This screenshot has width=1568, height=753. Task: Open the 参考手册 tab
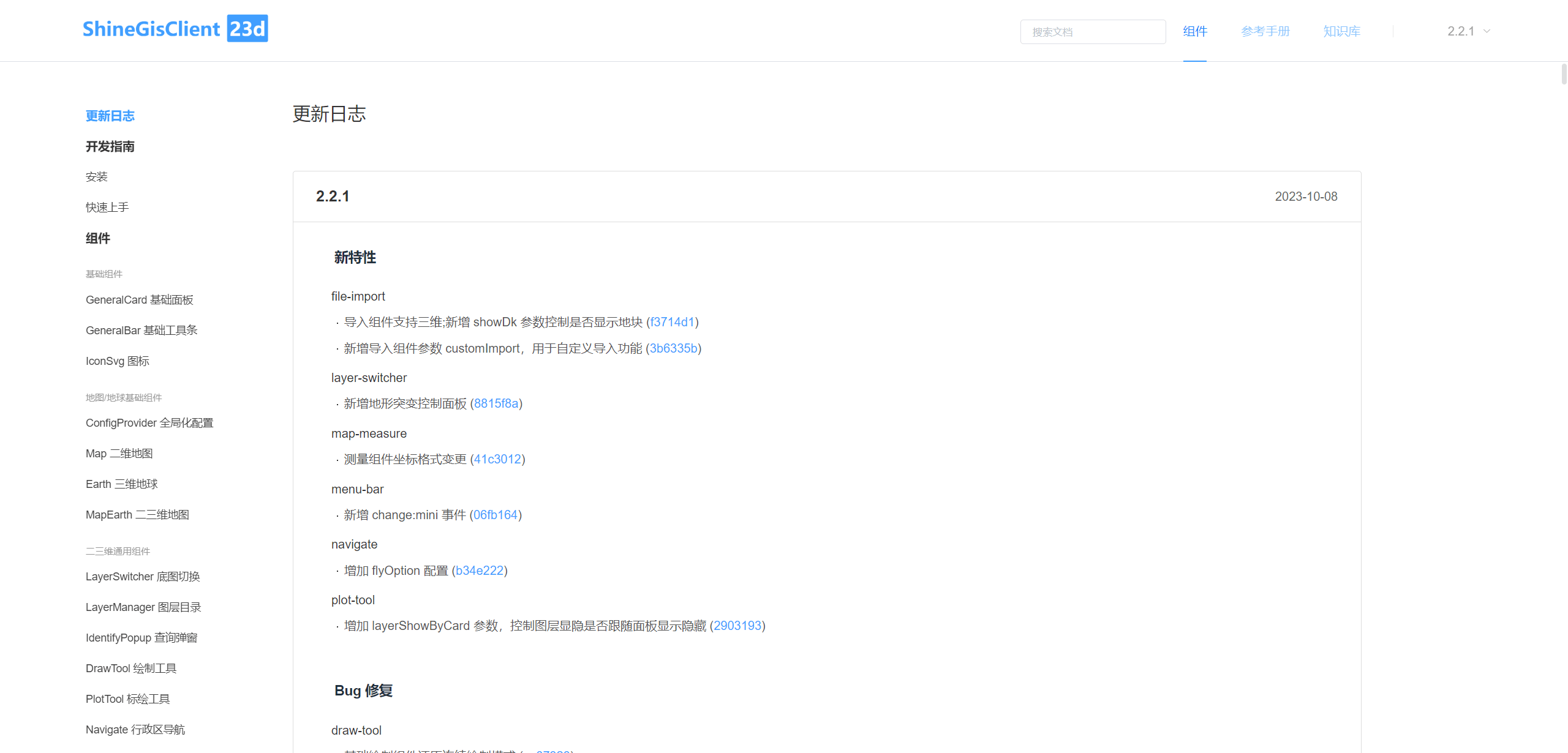click(1265, 31)
